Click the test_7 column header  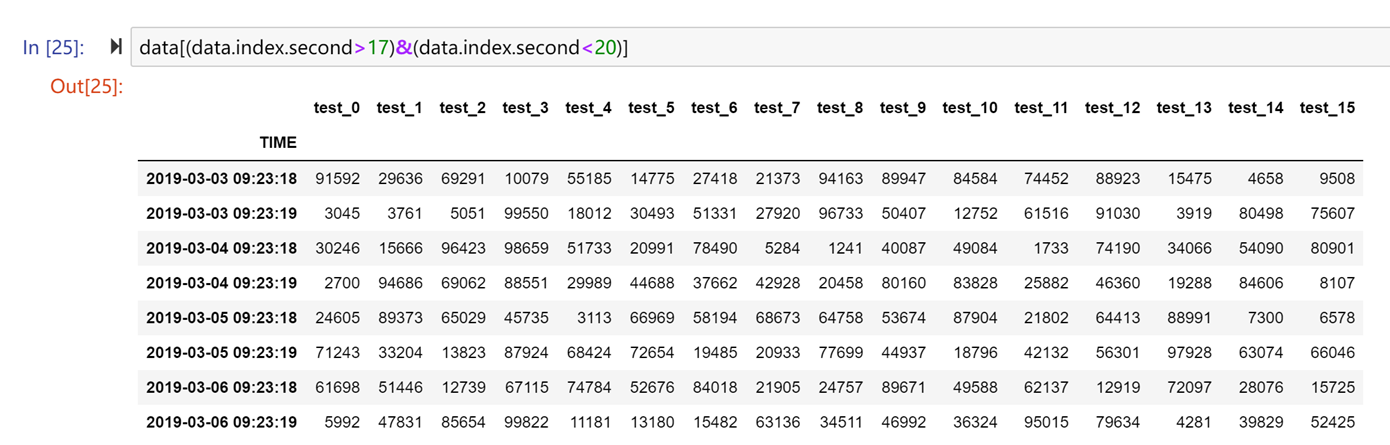coord(778,108)
